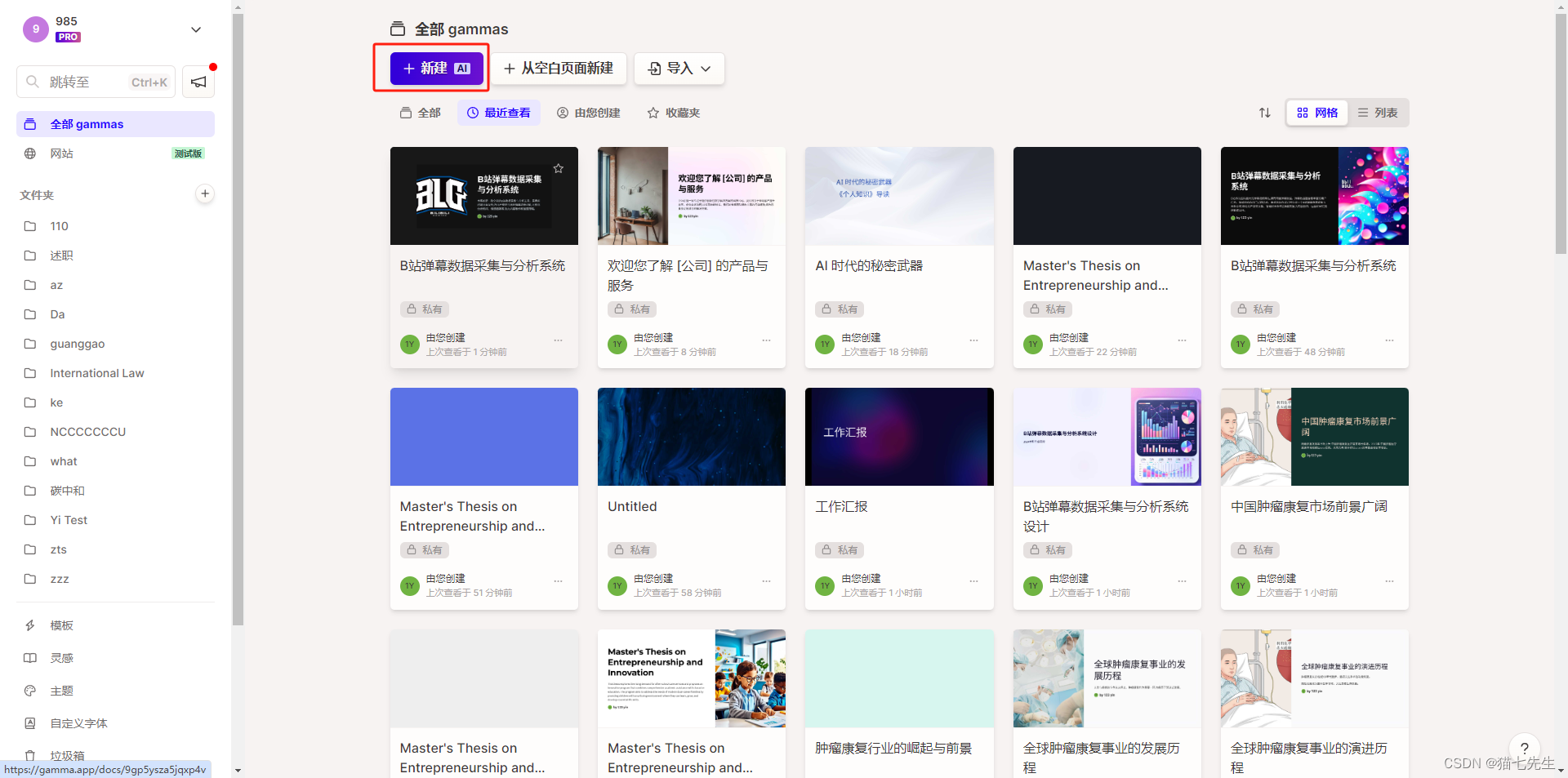The height and width of the screenshot is (778, 1568).
Task: Star the first B站弹幕数据采集与分析系统 card
Action: tap(559, 168)
